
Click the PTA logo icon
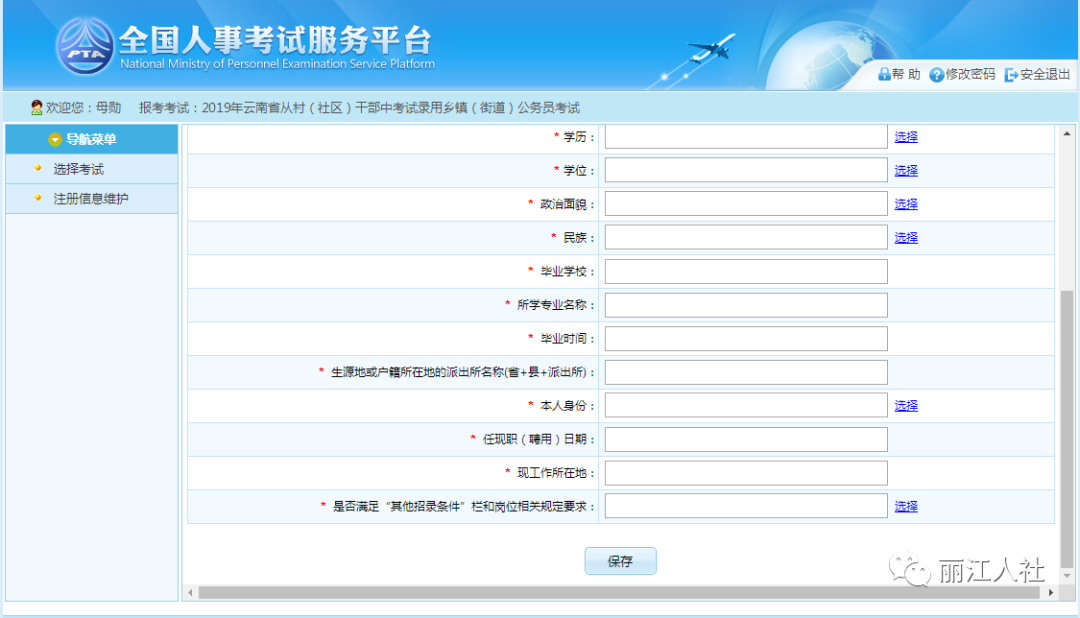pyautogui.click(x=85, y=46)
